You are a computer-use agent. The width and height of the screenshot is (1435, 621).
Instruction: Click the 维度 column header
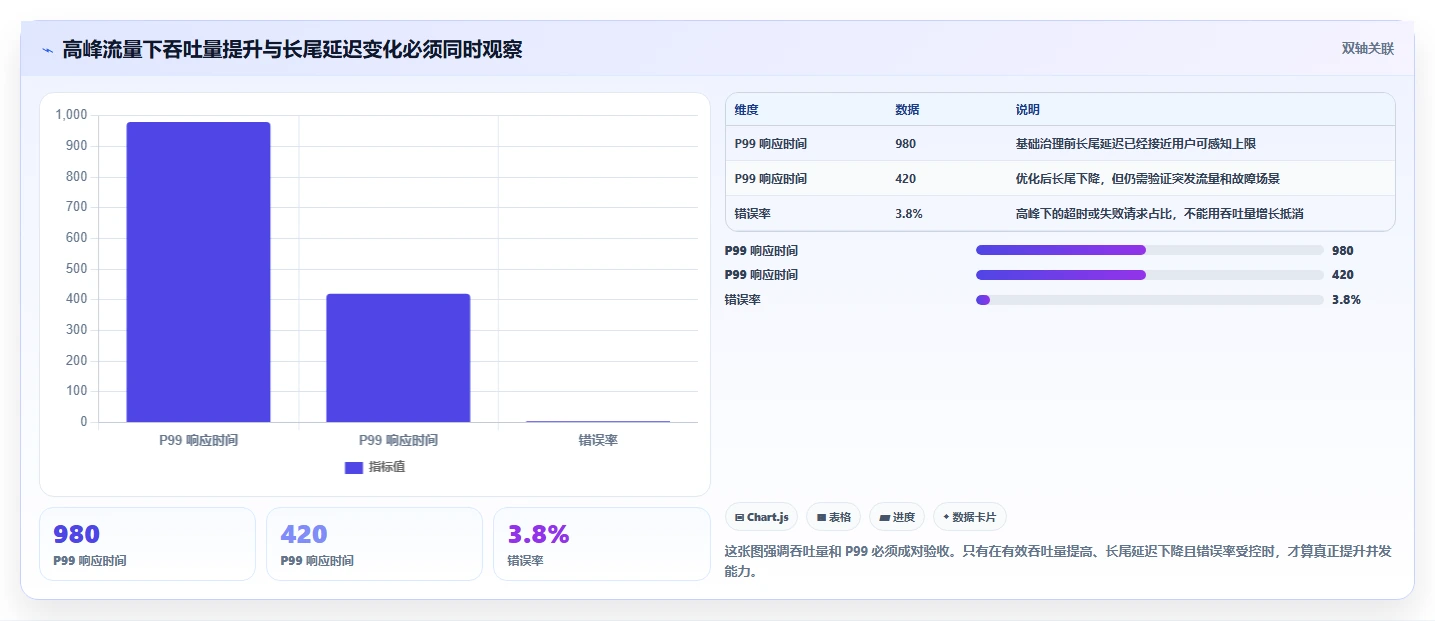(x=746, y=110)
